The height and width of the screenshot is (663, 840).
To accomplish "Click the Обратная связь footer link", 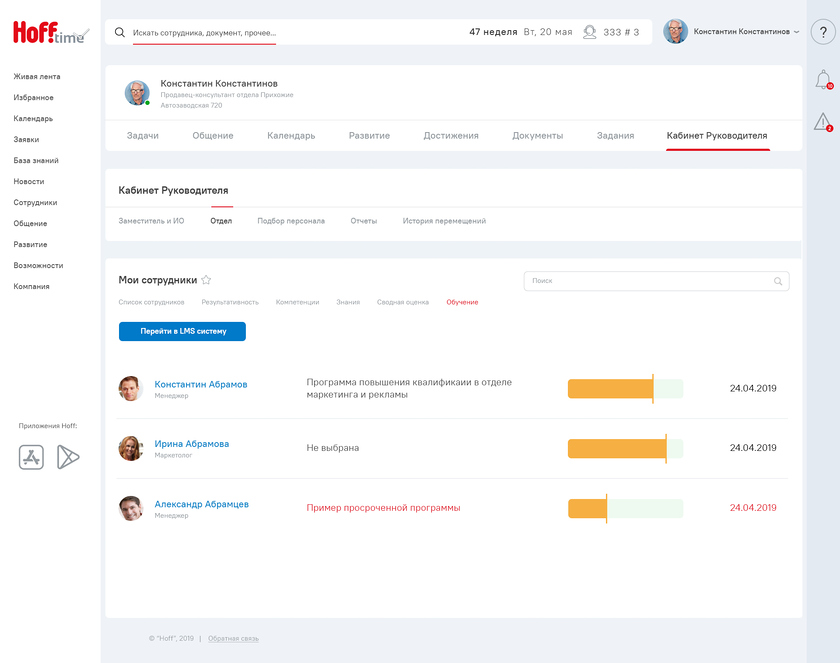I will point(233,638).
